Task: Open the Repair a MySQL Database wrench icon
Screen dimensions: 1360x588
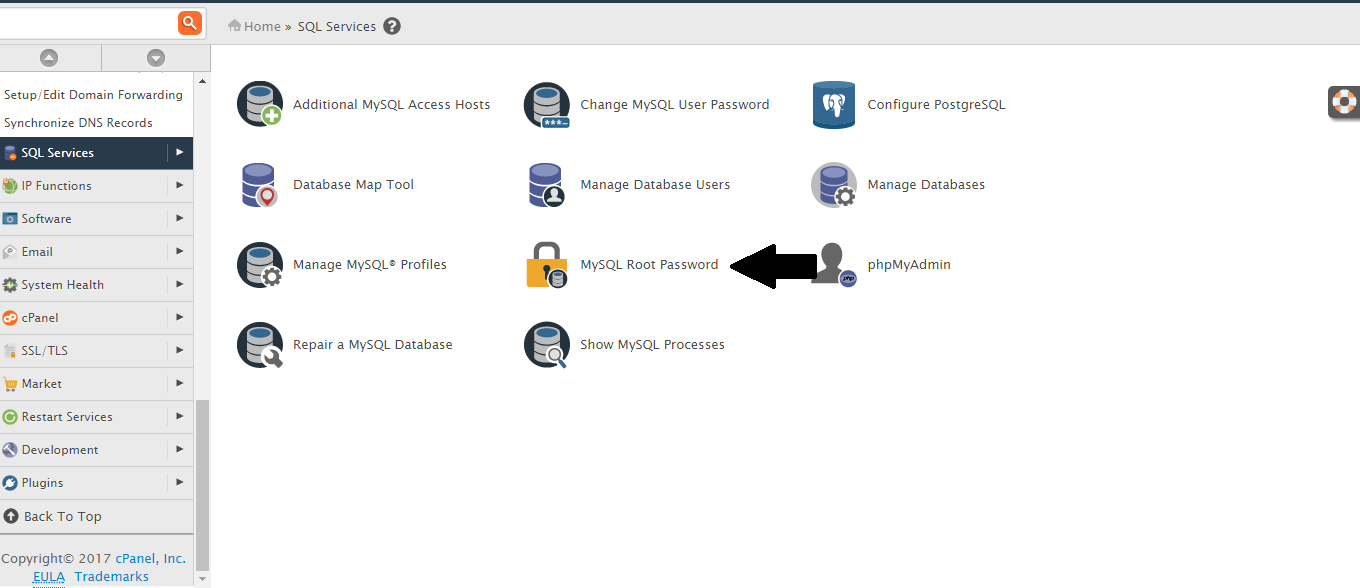Action: tap(260, 345)
